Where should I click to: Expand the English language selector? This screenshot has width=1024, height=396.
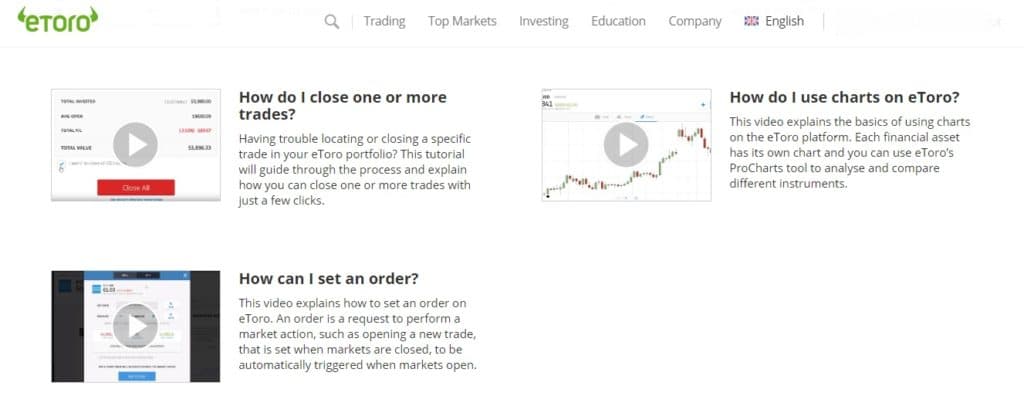(774, 21)
